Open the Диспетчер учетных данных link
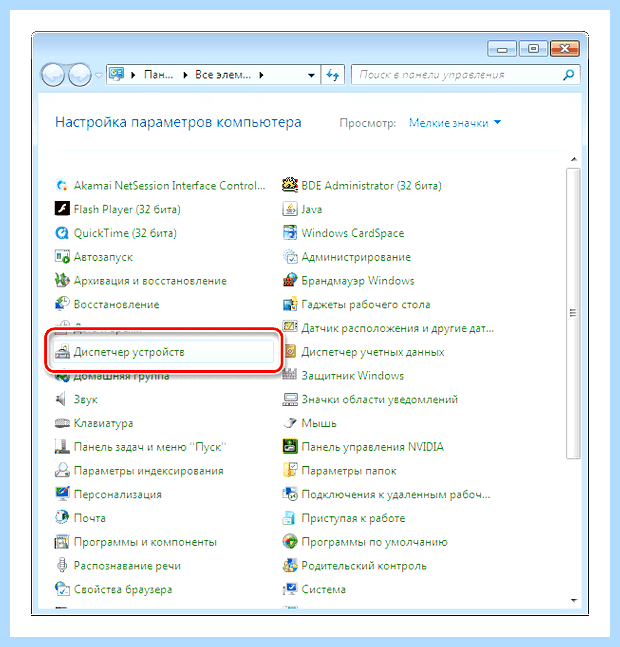 coord(372,352)
